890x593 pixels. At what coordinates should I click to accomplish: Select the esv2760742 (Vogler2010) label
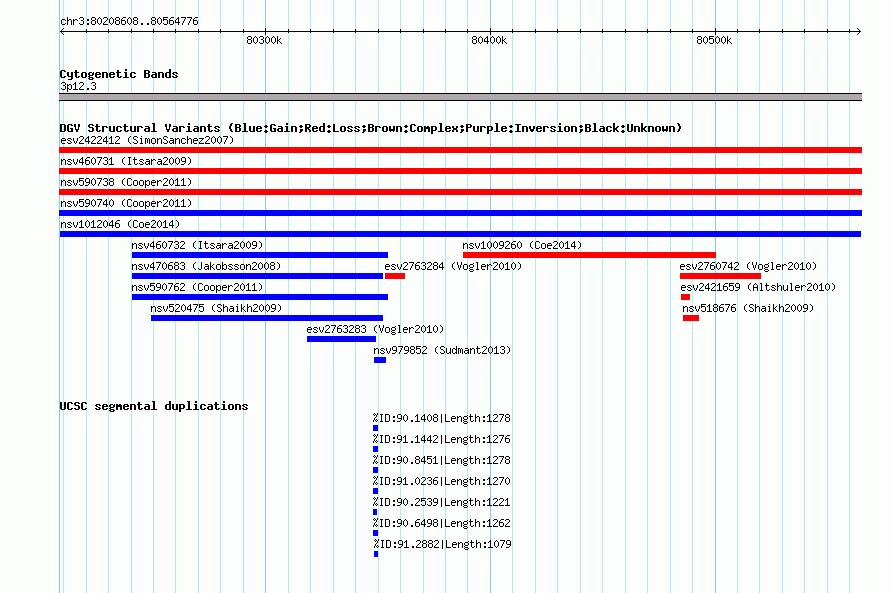click(x=748, y=266)
